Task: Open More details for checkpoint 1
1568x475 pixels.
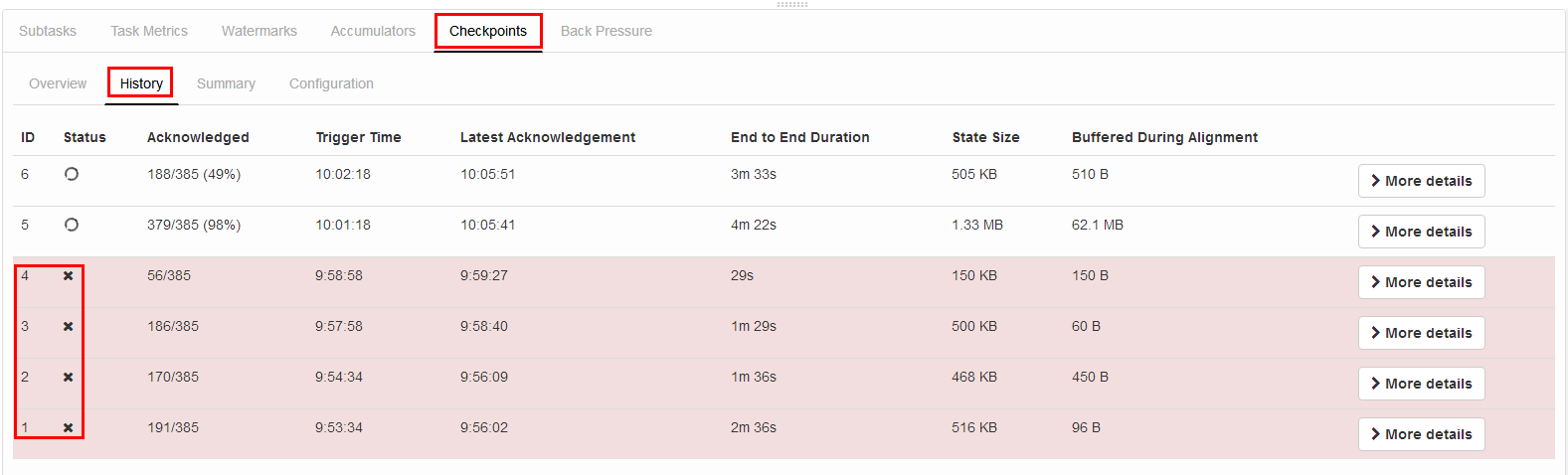Action: click(x=1421, y=434)
